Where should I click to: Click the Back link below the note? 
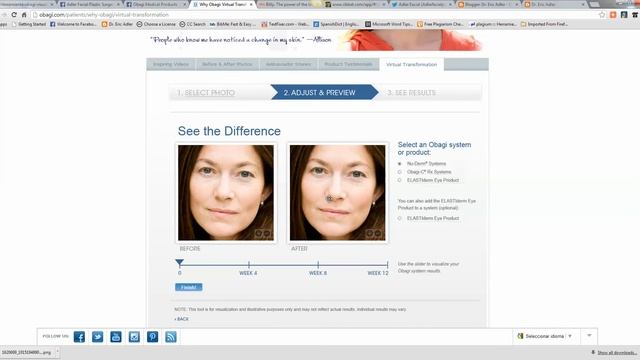coord(182,319)
